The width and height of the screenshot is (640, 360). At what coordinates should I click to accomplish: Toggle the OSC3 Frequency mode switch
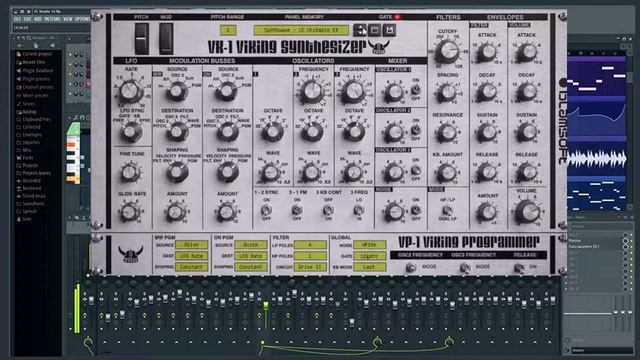pyautogui.click(x=464, y=268)
